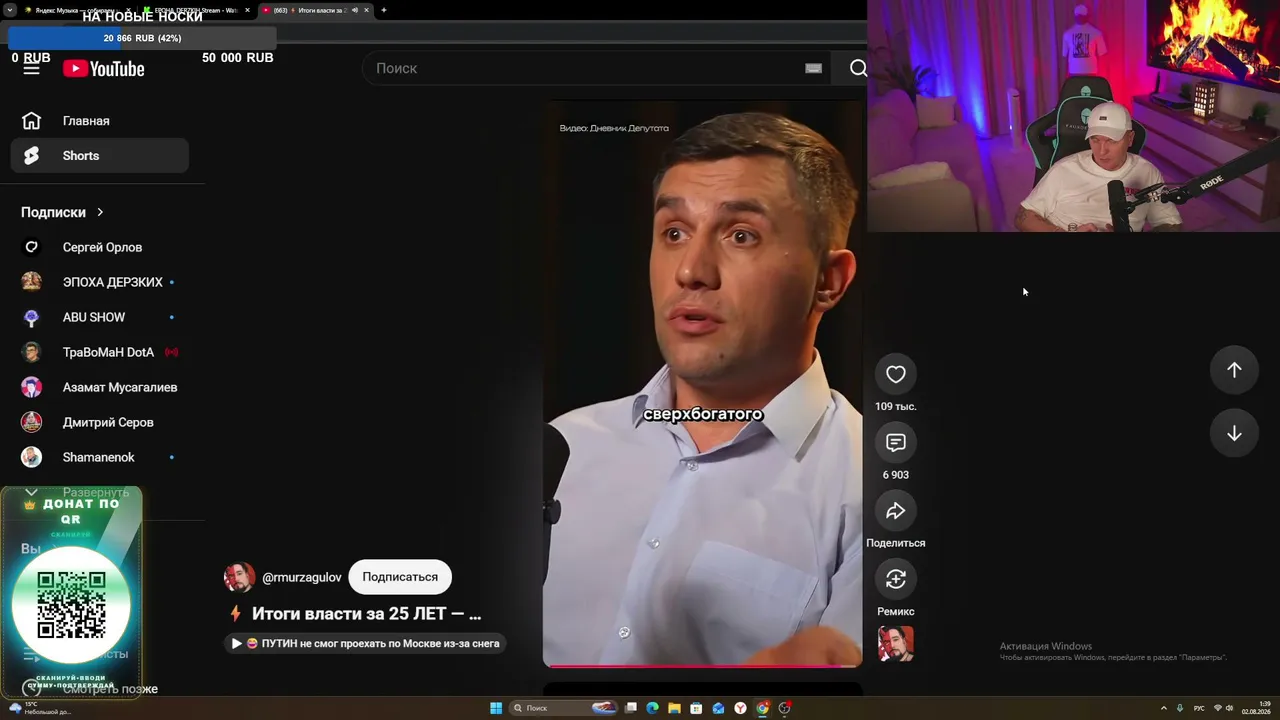Click the Windows taskbar Поиск search box
1280x720 pixels.
(565, 708)
